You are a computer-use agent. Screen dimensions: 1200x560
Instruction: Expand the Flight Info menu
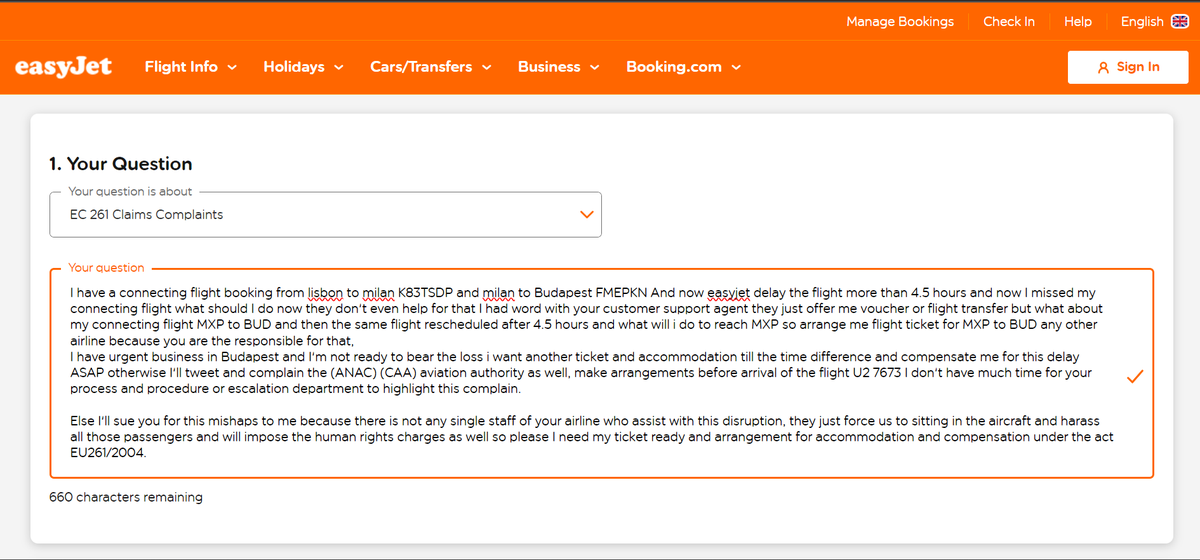(190, 67)
